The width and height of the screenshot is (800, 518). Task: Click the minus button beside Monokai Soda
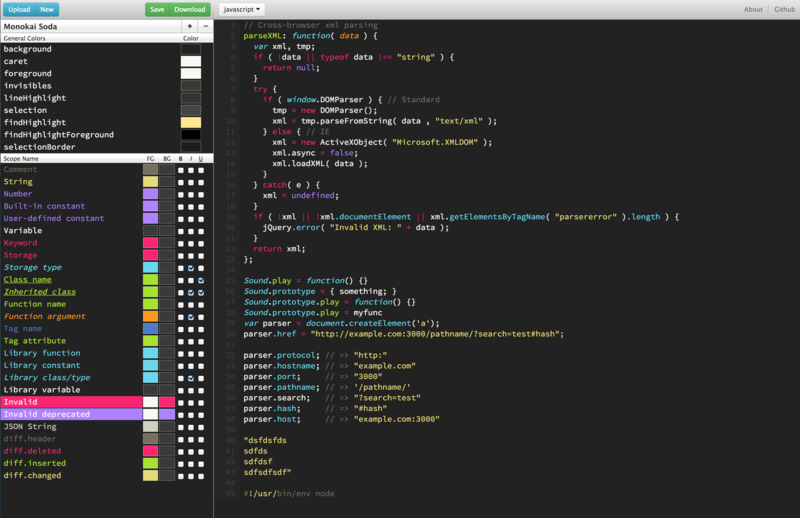coord(206,26)
